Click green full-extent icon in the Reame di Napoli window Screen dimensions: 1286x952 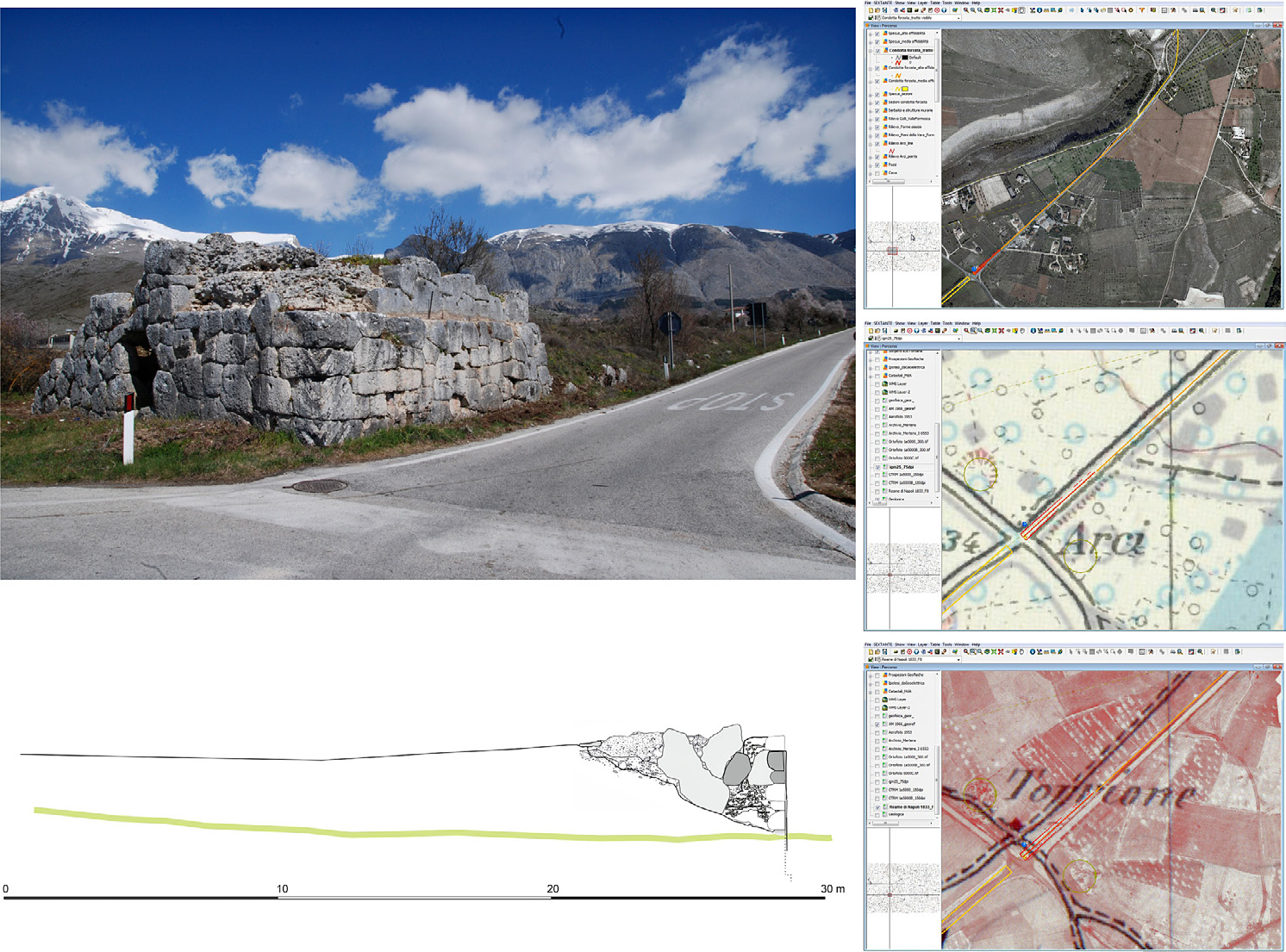coord(994,652)
